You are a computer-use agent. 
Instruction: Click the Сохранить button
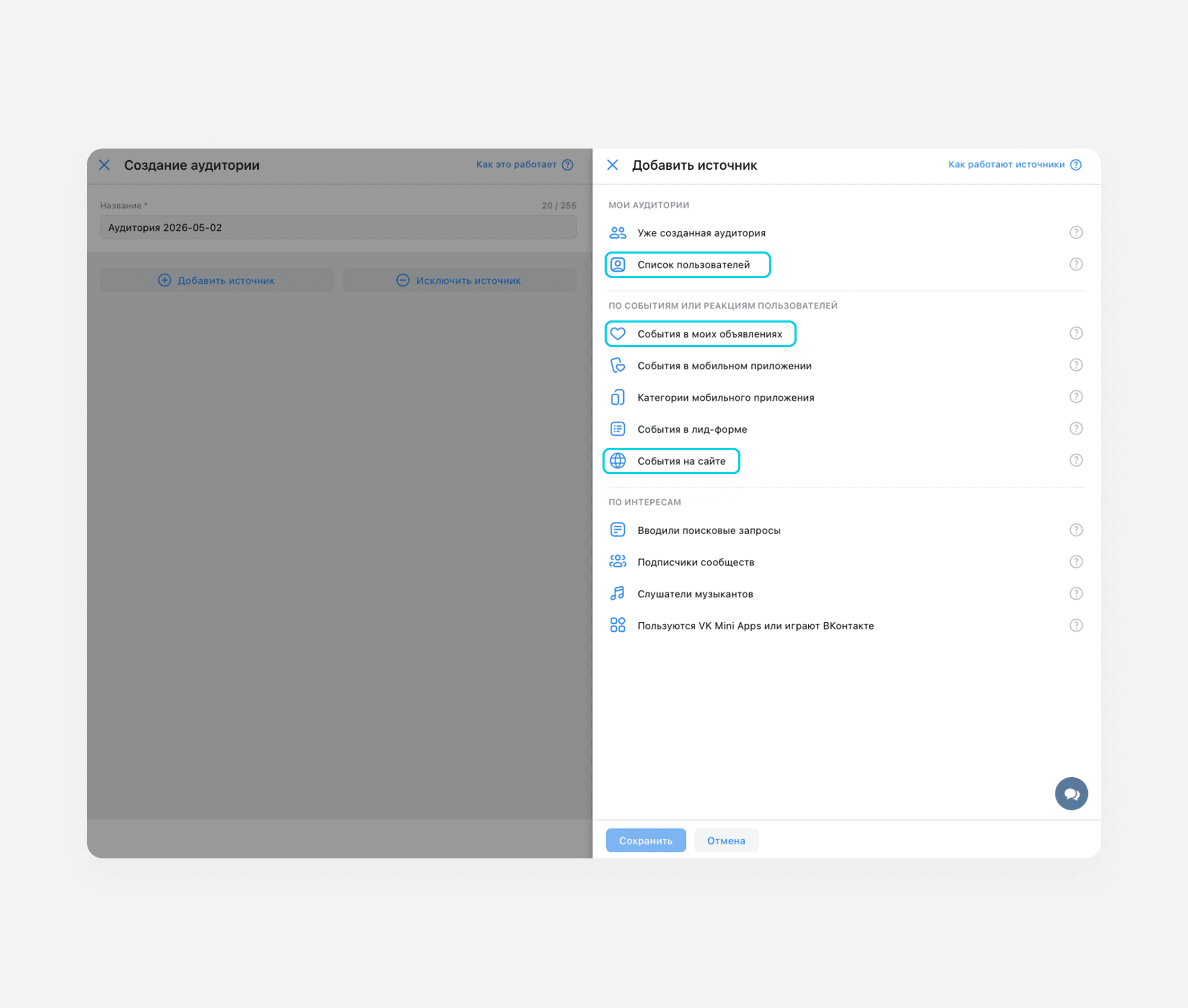[x=645, y=840]
